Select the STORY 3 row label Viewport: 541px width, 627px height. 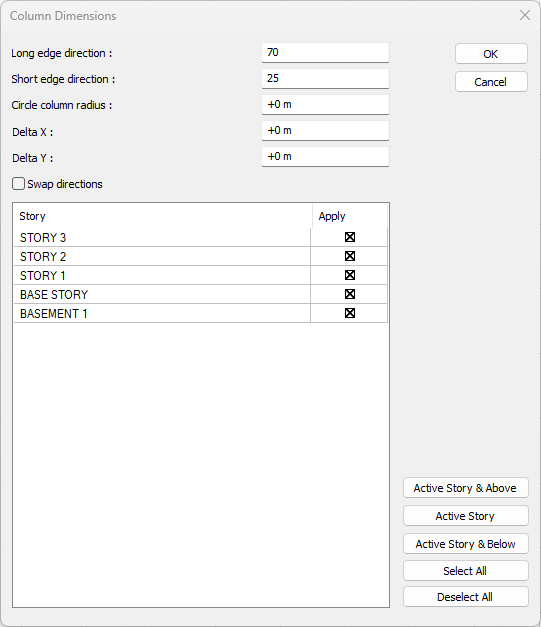43,238
